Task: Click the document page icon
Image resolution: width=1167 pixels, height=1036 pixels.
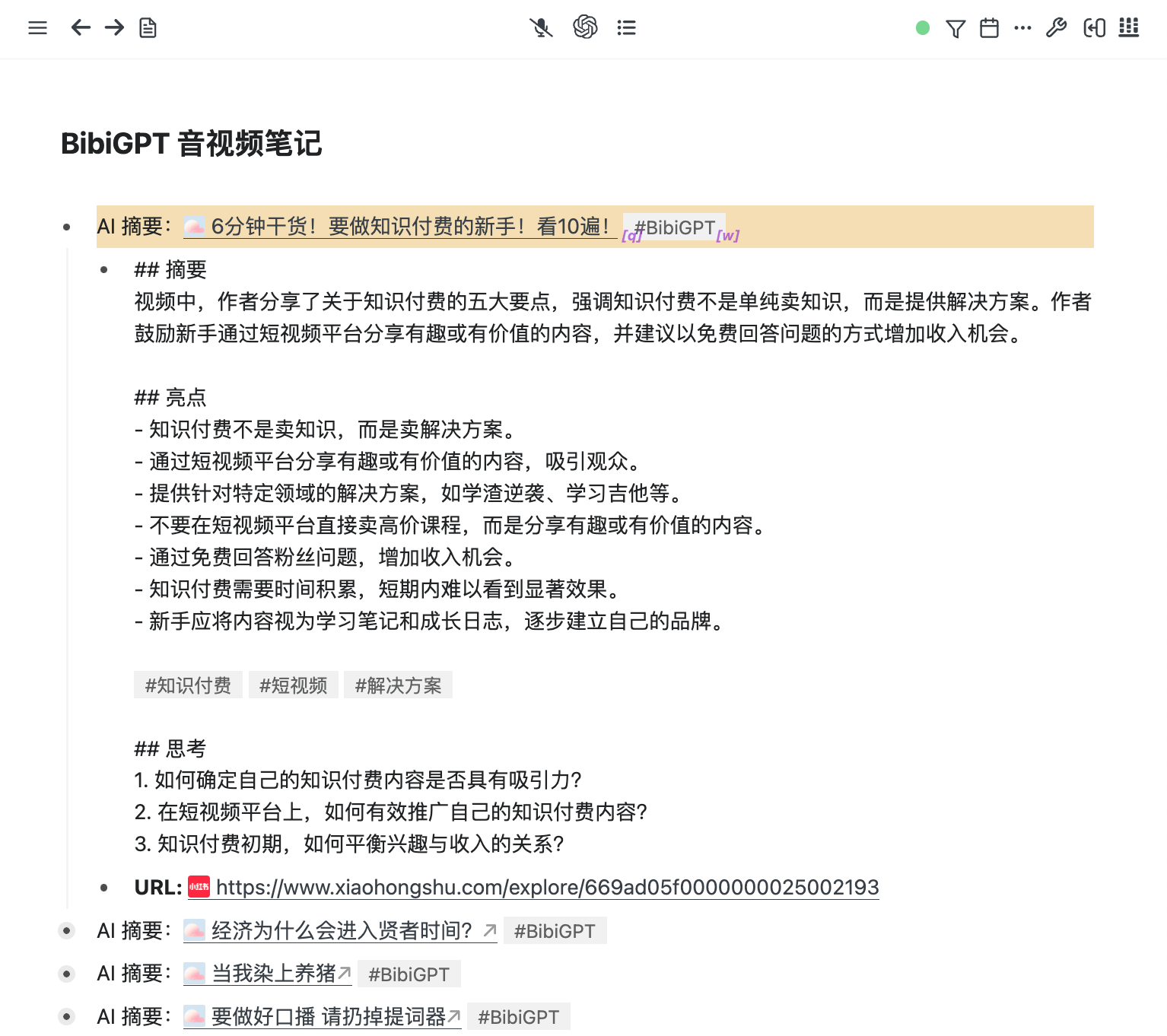Action: 148,28
